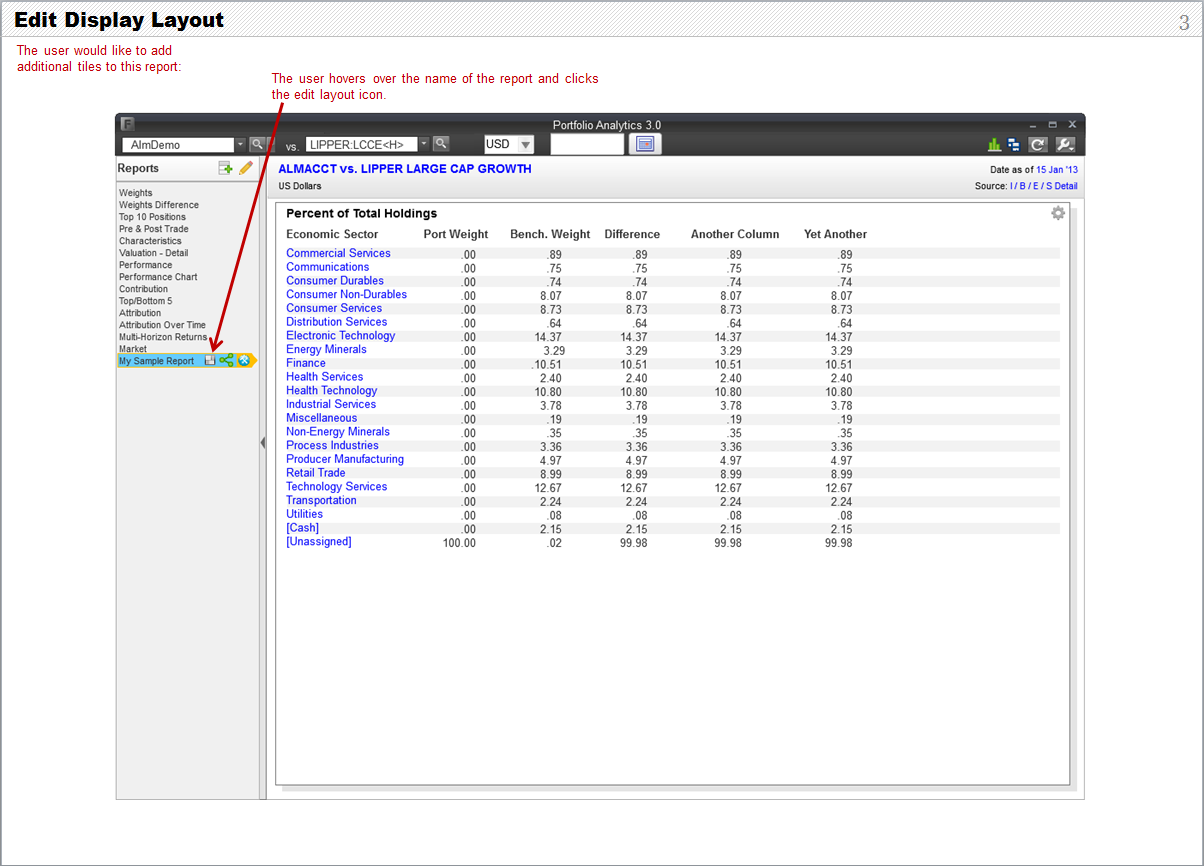Open the Finance sector link
Image resolution: width=1204 pixels, height=867 pixels.
[x=306, y=363]
